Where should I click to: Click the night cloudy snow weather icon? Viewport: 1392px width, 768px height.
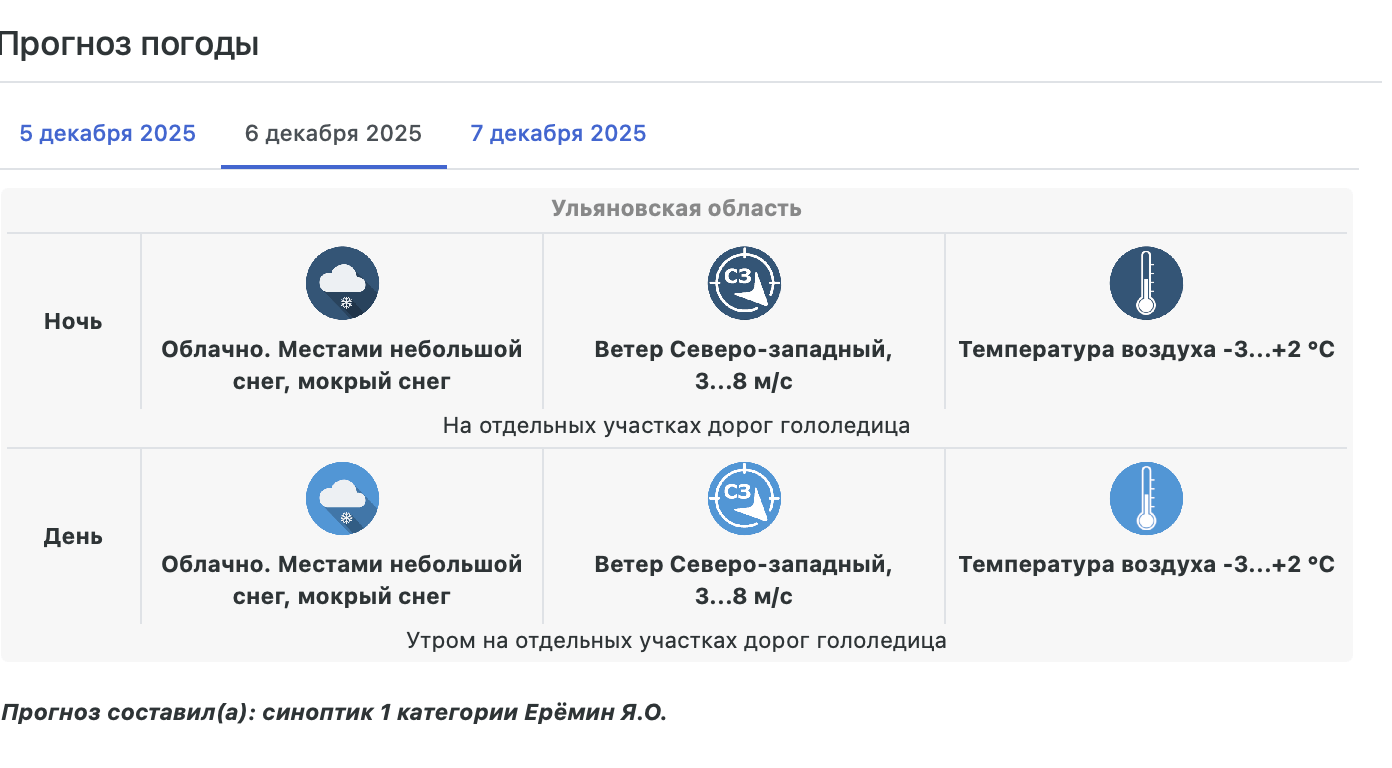point(342,283)
